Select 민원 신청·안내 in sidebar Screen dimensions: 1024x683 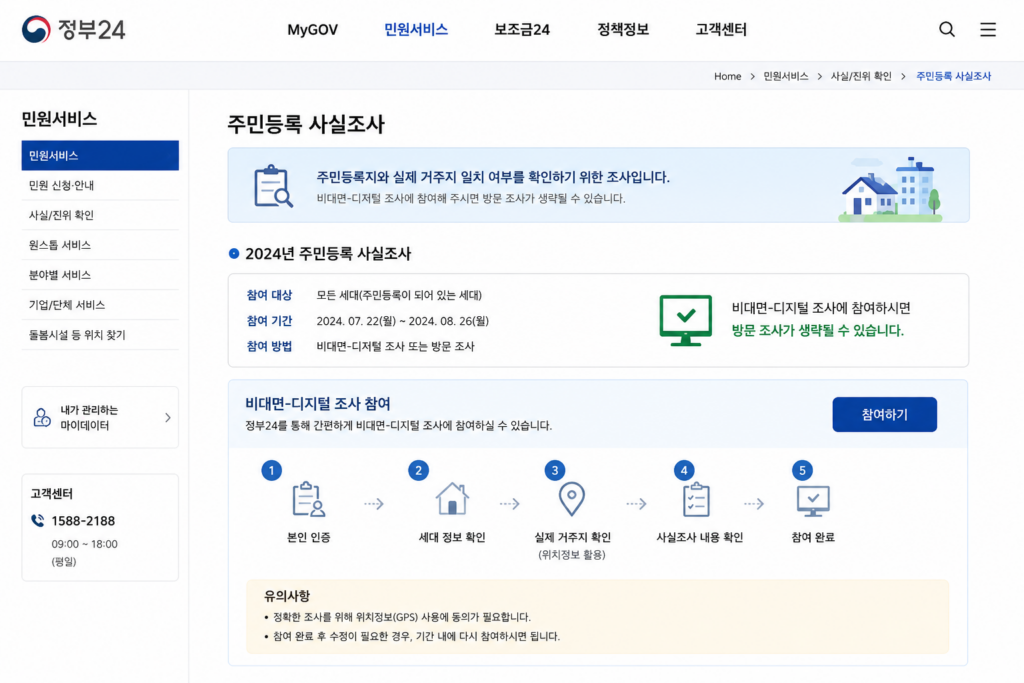[100, 185]
